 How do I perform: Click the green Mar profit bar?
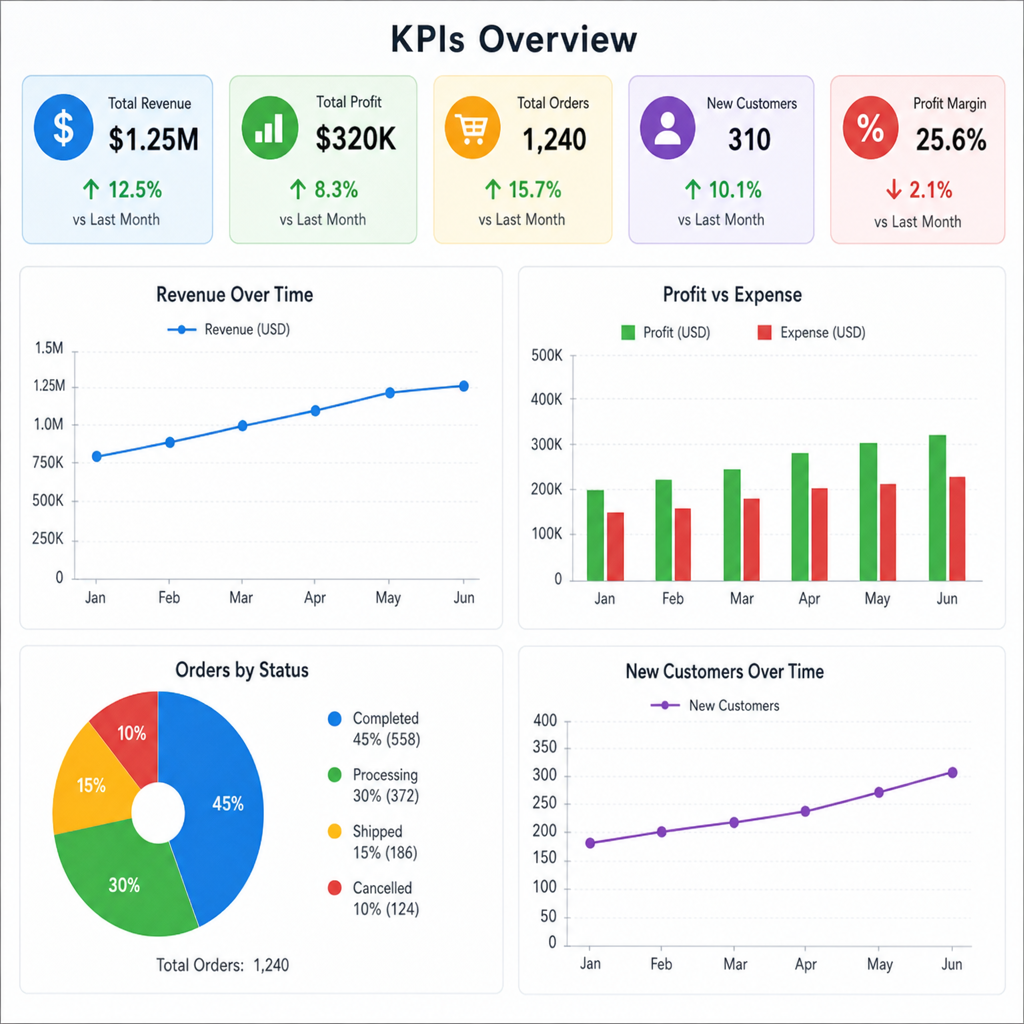point(732,525)
